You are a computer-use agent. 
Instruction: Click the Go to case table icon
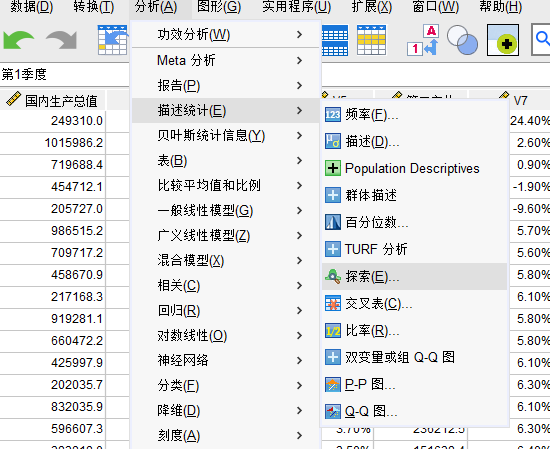[112, 40]
